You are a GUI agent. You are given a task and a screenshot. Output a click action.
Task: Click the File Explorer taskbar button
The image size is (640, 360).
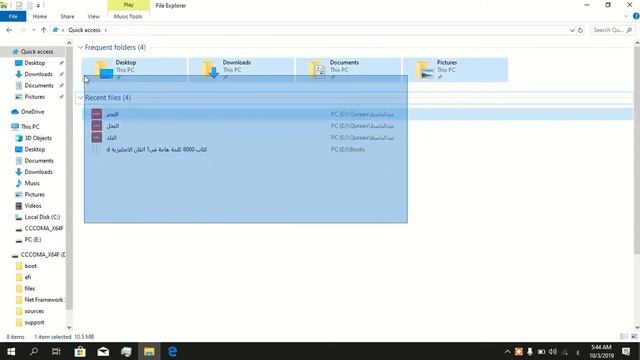click(x=149, y=351)
